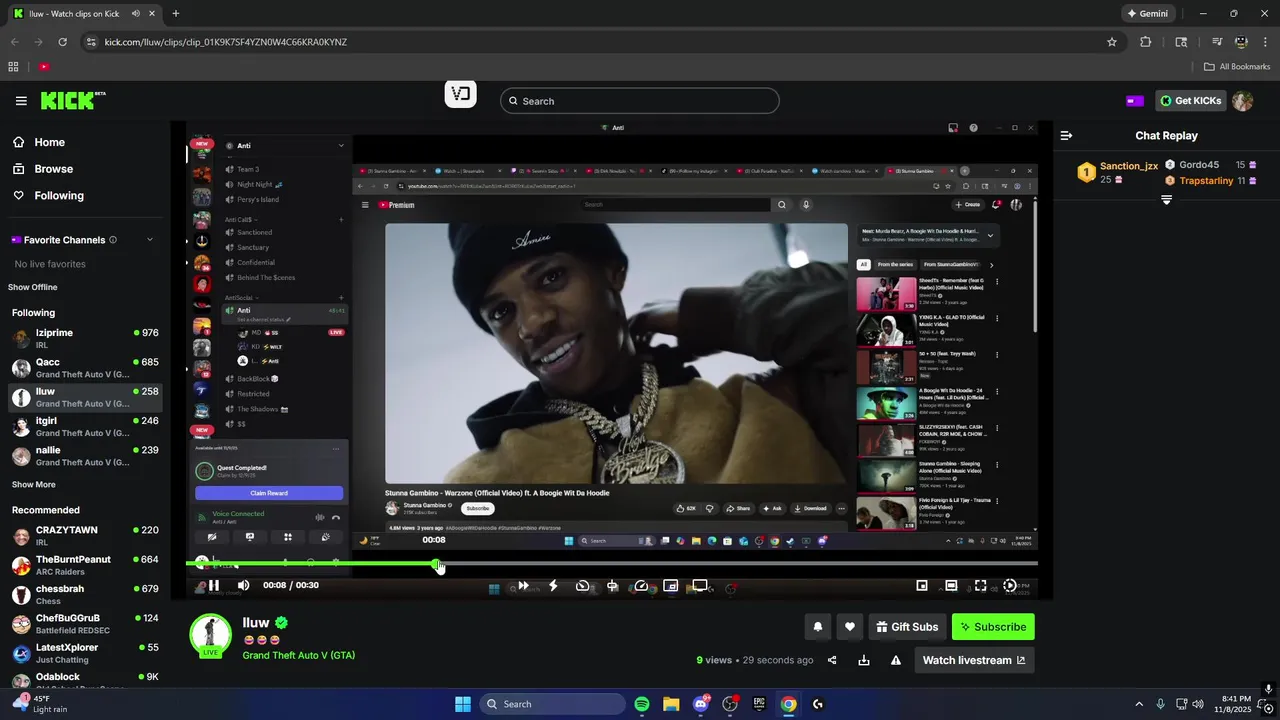Screen dimensions: 1280x720
Task: Click the Gift Subs button
Action: (x=907, y=627)
